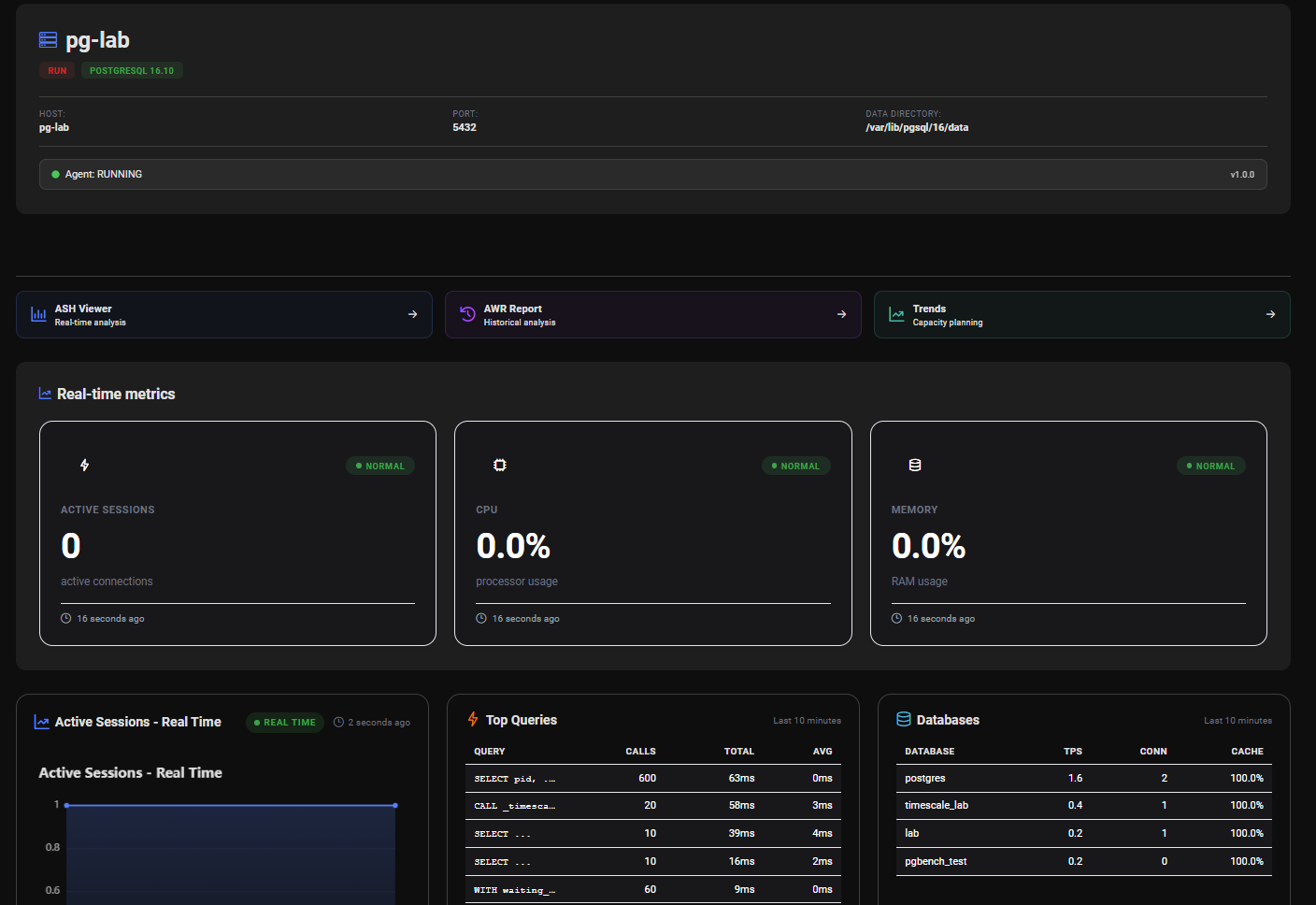Click the TPS column header
The height and width of the screenshot is (905, 1316).
(1073, 751)
